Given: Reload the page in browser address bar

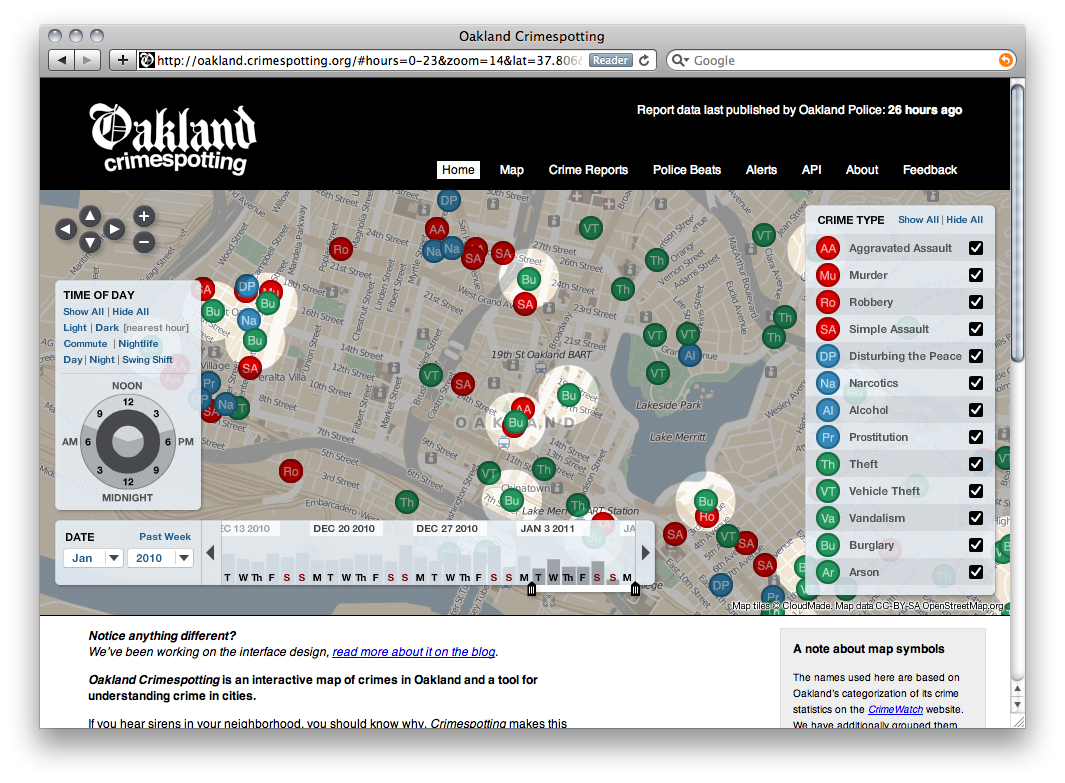Looking at the screenshot, I should coord(645,60).
